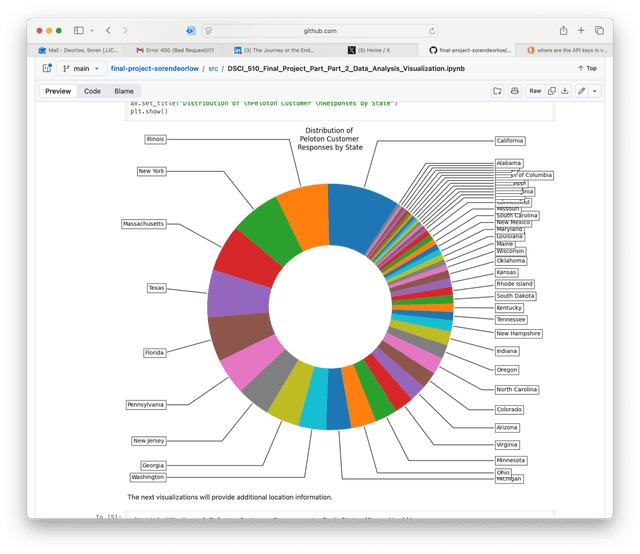The image size is (640, 554).
Task: Click the Raw button
Action: point(535,91)
